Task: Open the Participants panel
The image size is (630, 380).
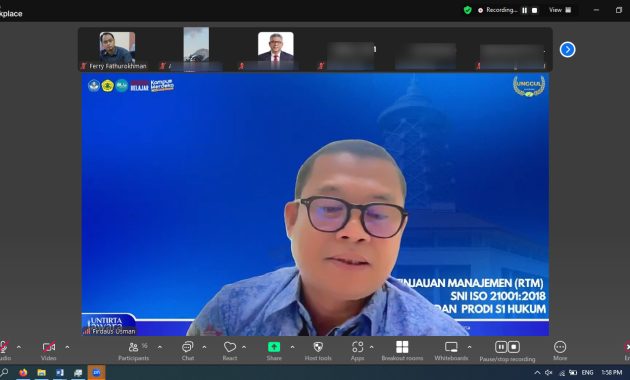Action: tap(134, 351)
